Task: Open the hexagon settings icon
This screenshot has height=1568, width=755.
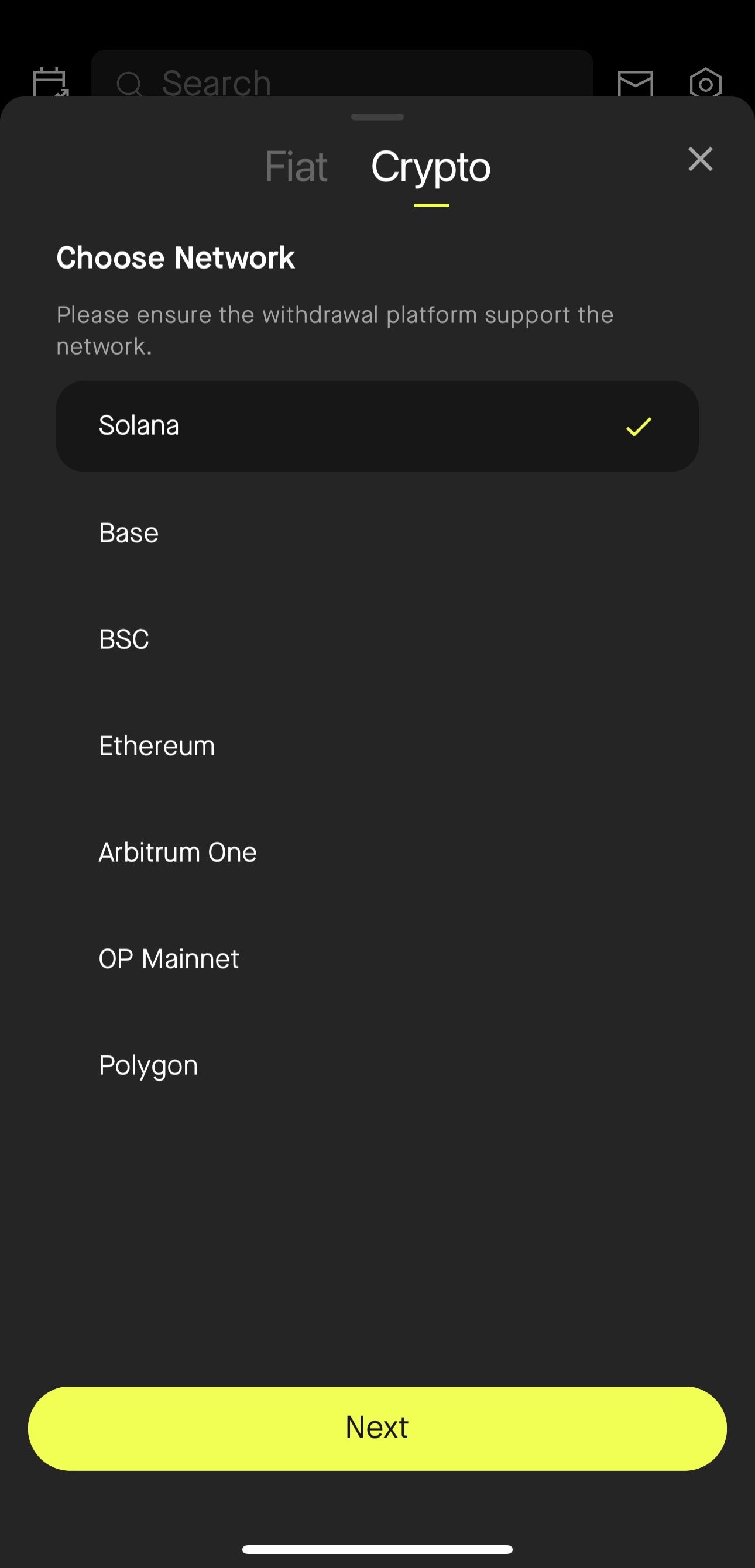Action: (x=705, y=82)
